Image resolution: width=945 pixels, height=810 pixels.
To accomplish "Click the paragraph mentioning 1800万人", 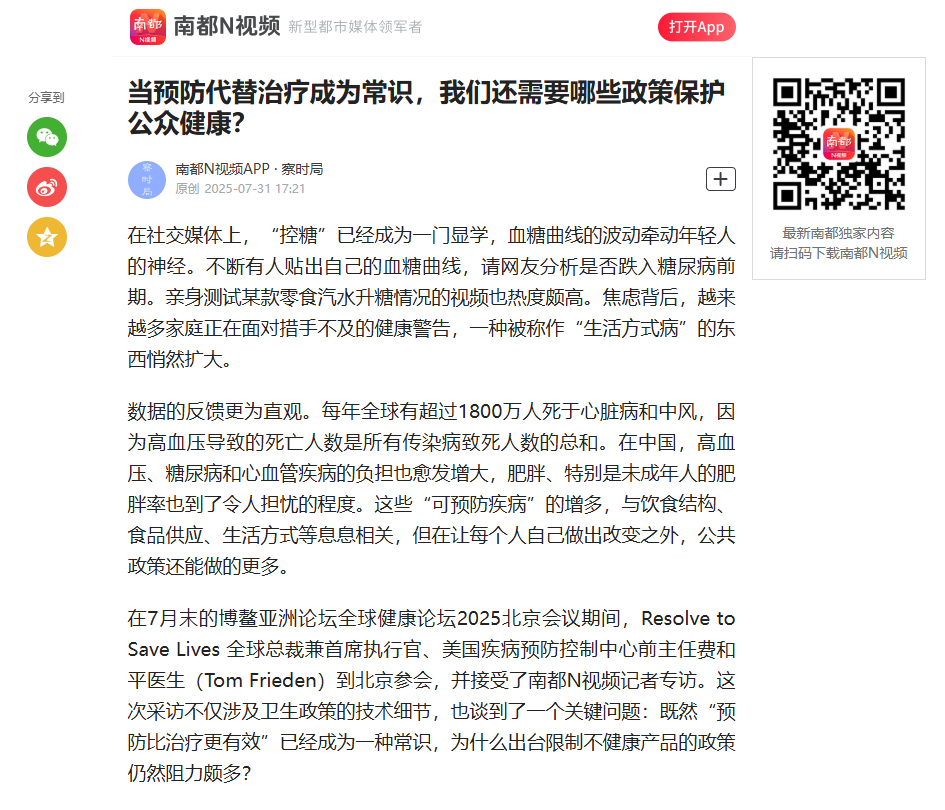I will pyautogui.click(x=432, y=489).
